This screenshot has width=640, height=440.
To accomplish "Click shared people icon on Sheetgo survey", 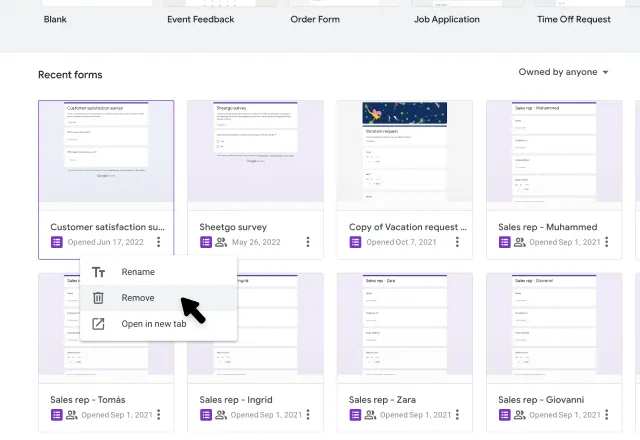I will pyautogui.click(x=221, y=242).
